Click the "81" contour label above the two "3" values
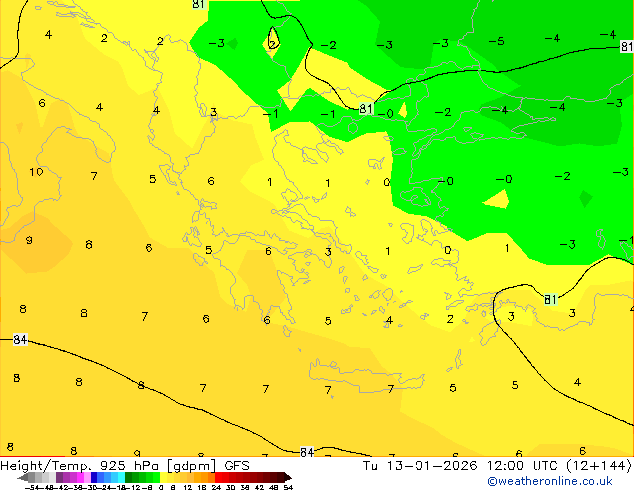This screenshot has width=634, height=490. [x=550, y=300]
